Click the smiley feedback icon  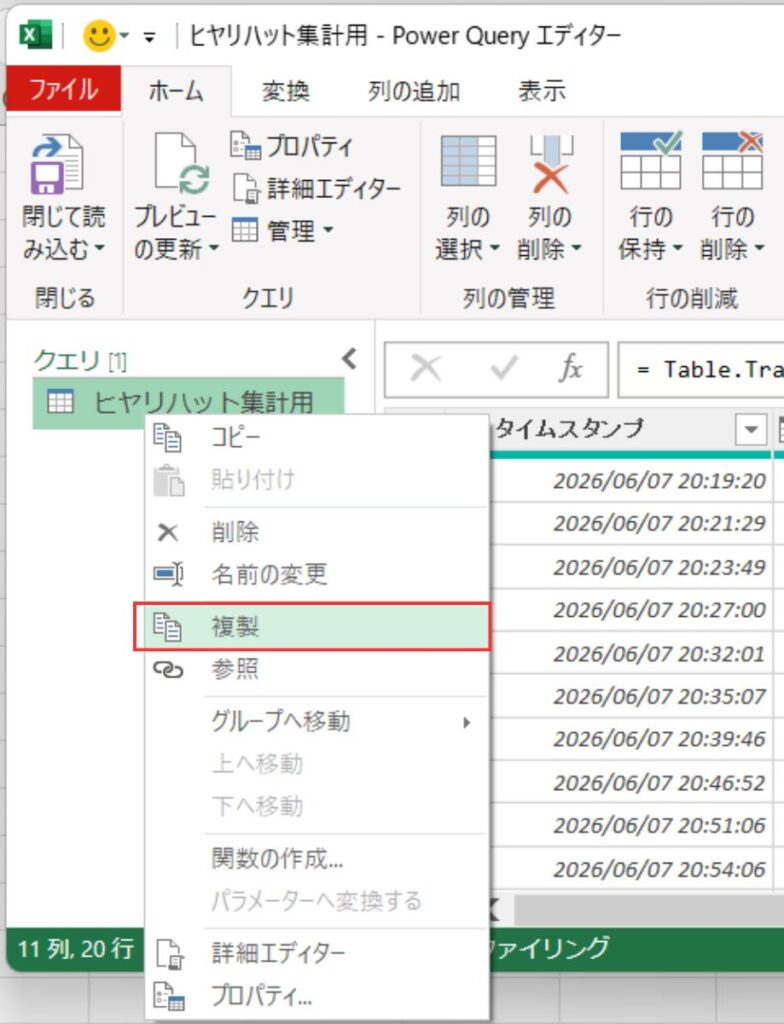coord(99,35)
